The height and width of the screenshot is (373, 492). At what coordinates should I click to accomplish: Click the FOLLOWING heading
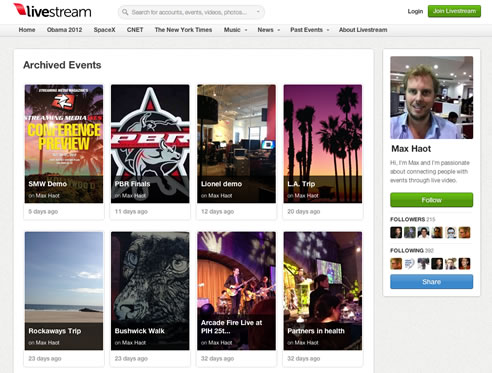pyautogui.click(x=412, y=250)
